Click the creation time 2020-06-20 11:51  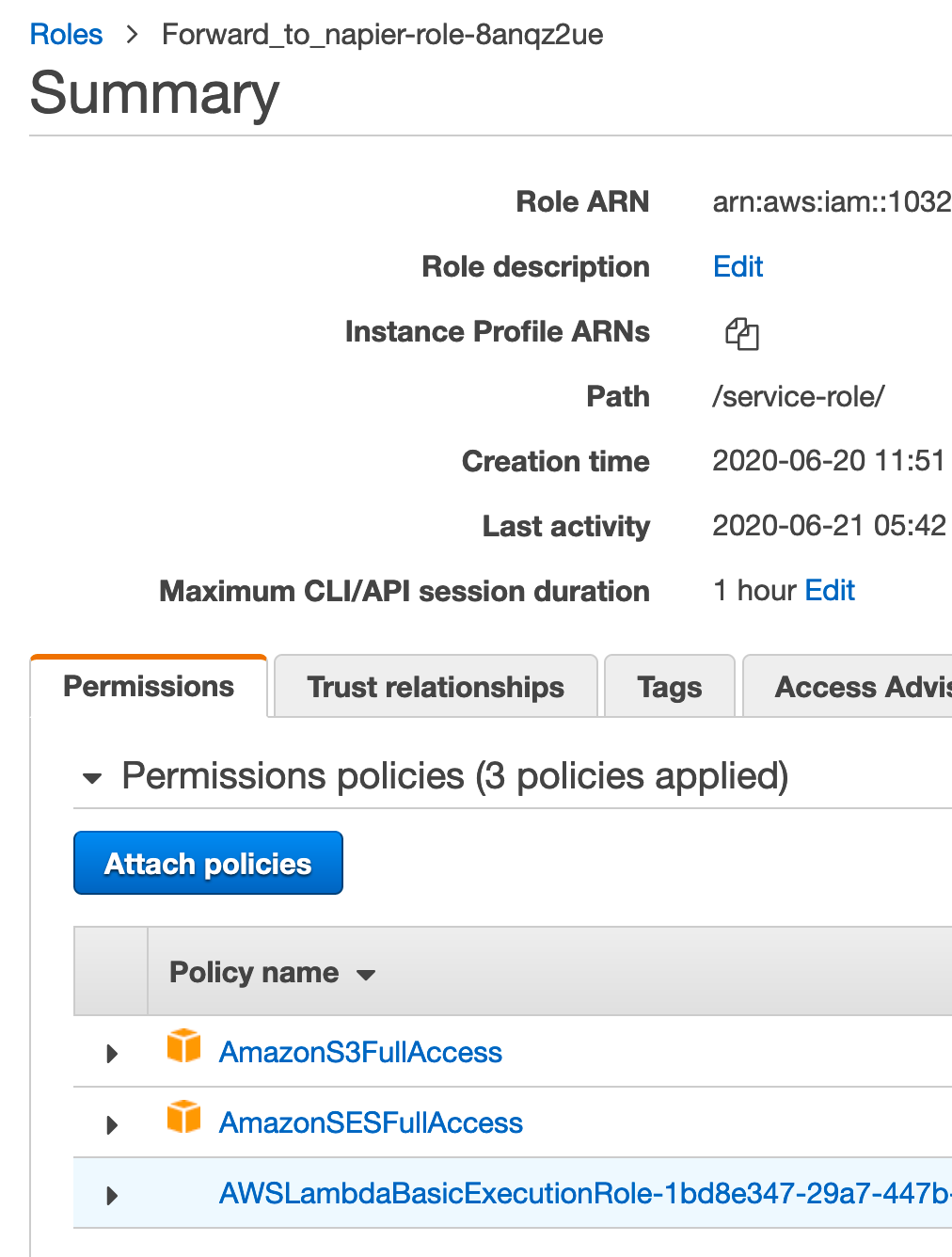[828, 461]
